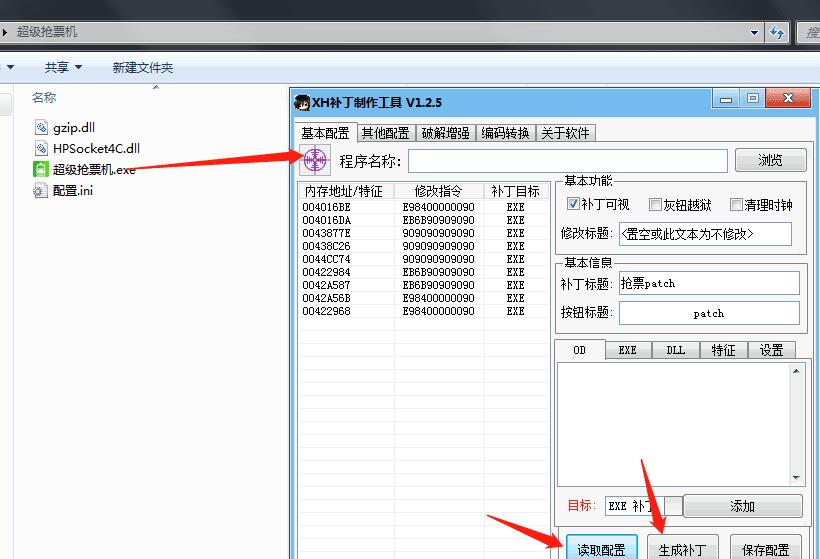
Task: Click the 保存配置 button
Action: (766, 548)
